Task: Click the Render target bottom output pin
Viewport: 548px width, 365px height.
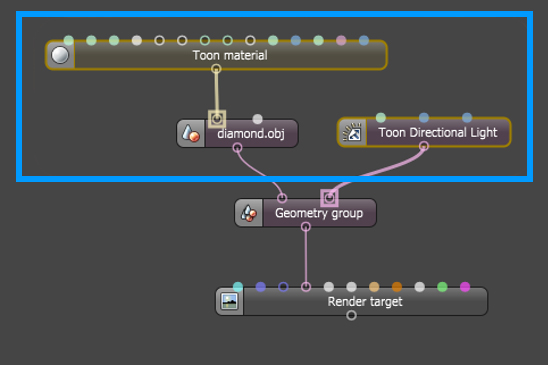Action: click(351, 315)
